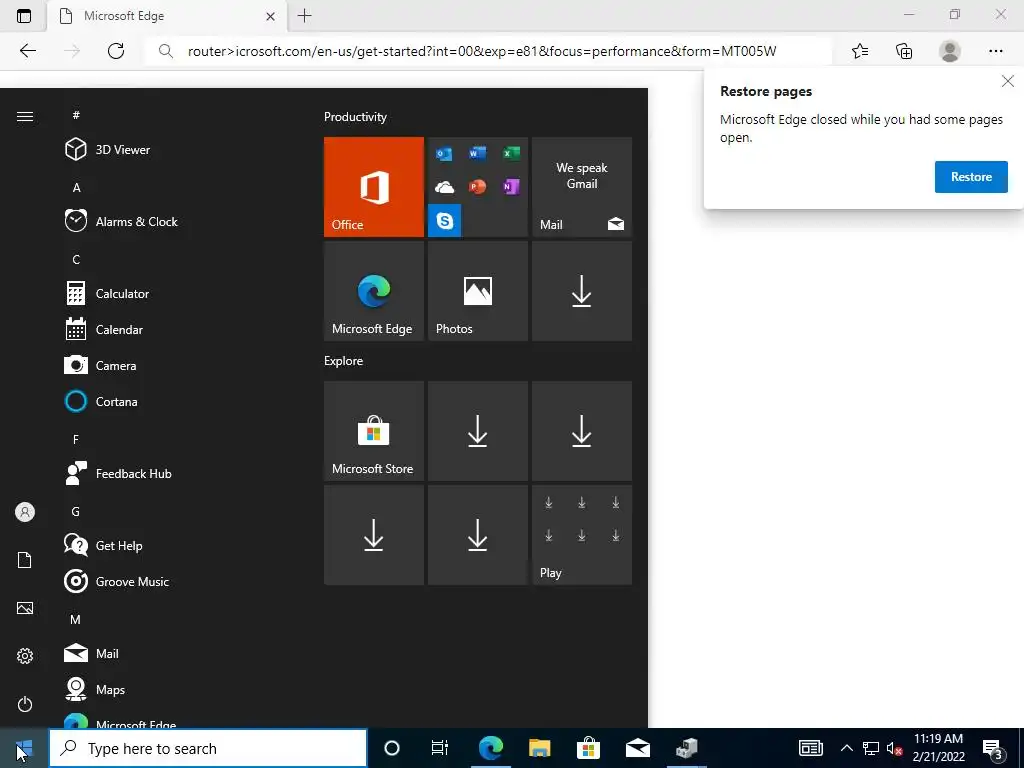The height and width of the screenshot is (768, 1024).
Task: Open the Play folder tile
Action: coord(582,535)
